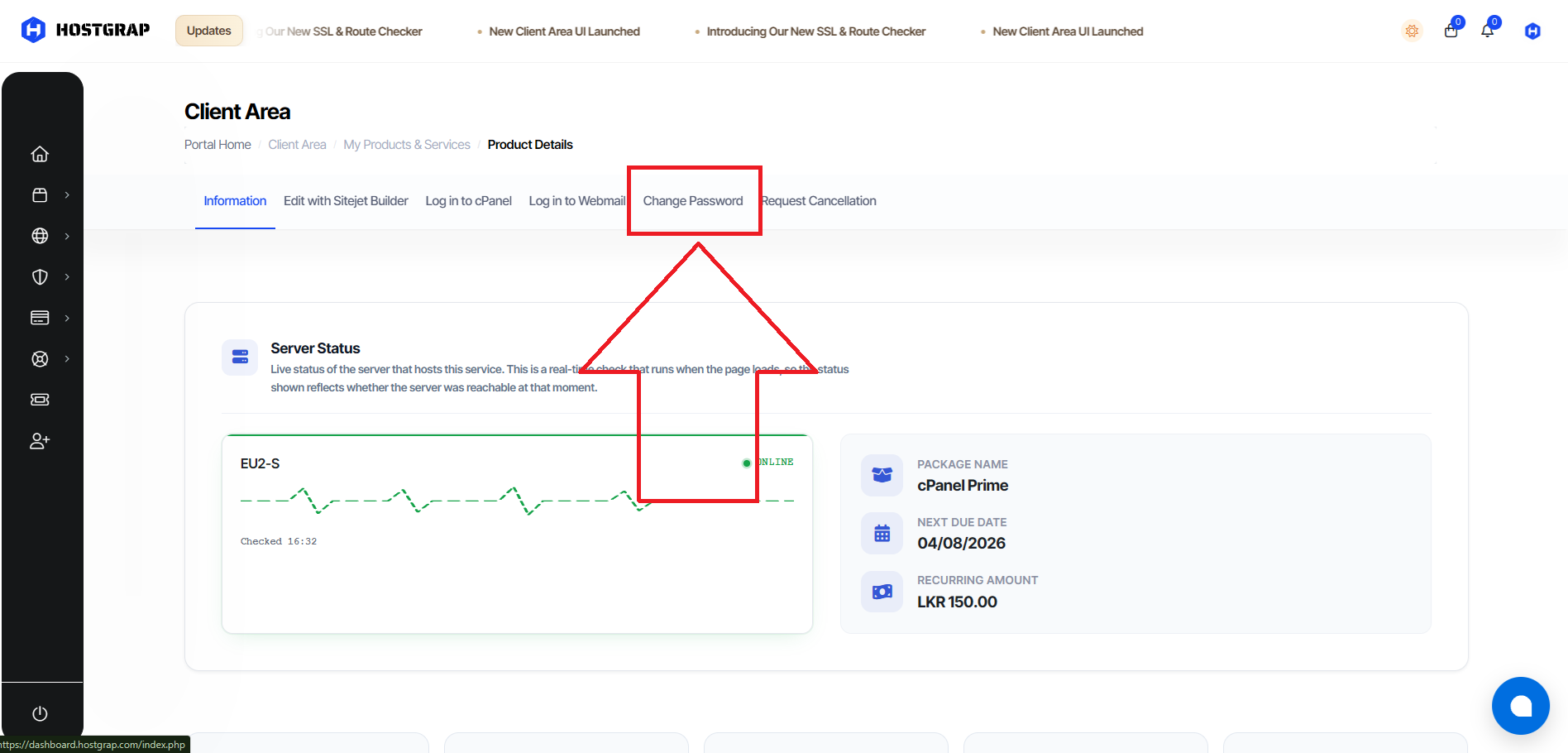This screenshot has width=1568, height=753.
Task: Open the blue live chat bubble
Action: point(1520,706)
